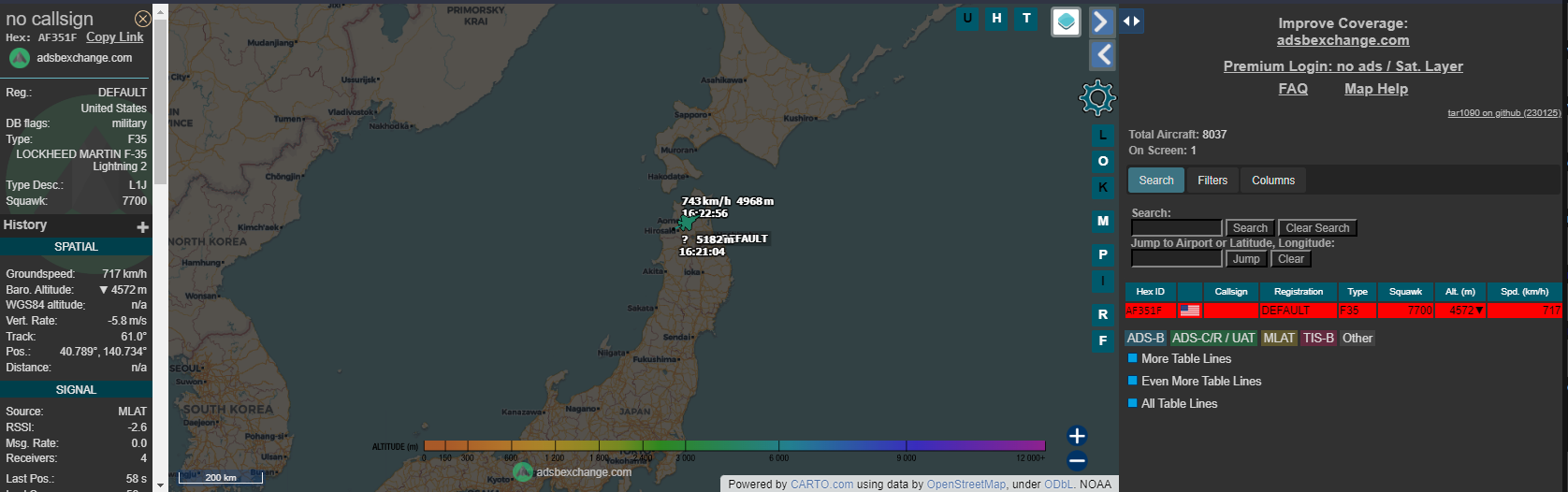Image resolution: width=1568 pixels, height=492 pixels.
Task: Click the ADS-B legend label
Action: (x=1145, y=339)
